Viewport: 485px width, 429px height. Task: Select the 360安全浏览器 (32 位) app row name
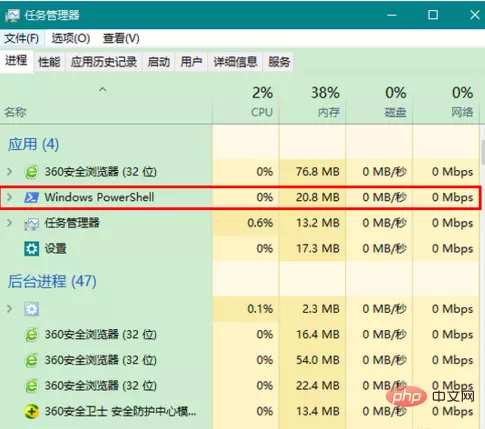pyautogui.click(x=101, y=172)
